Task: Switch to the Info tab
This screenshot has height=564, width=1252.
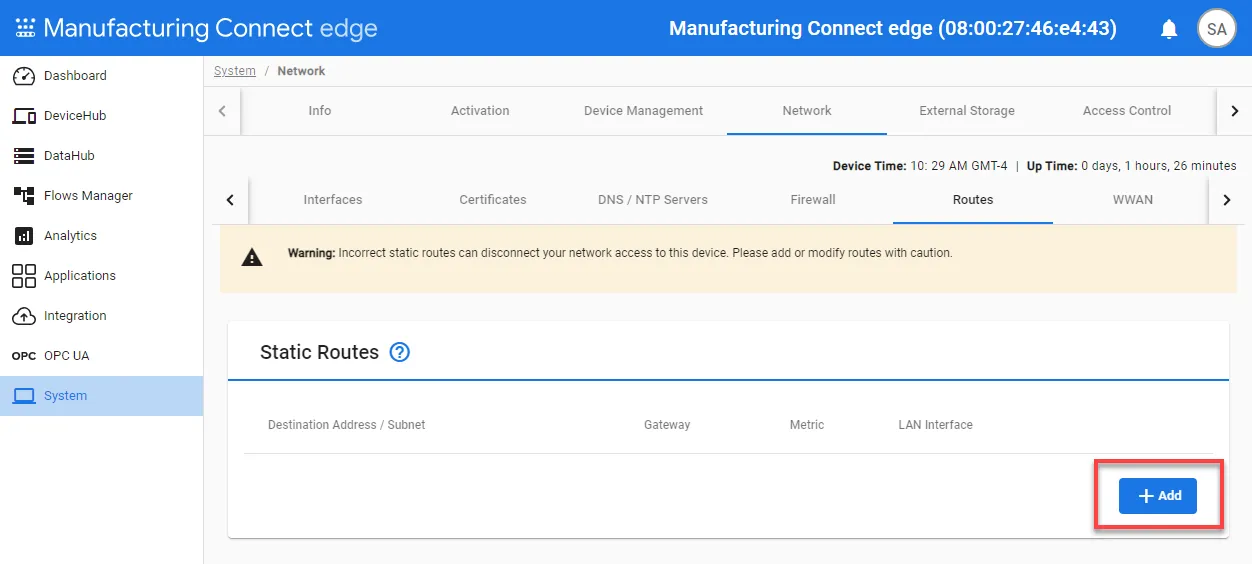Action: [320, 111]
